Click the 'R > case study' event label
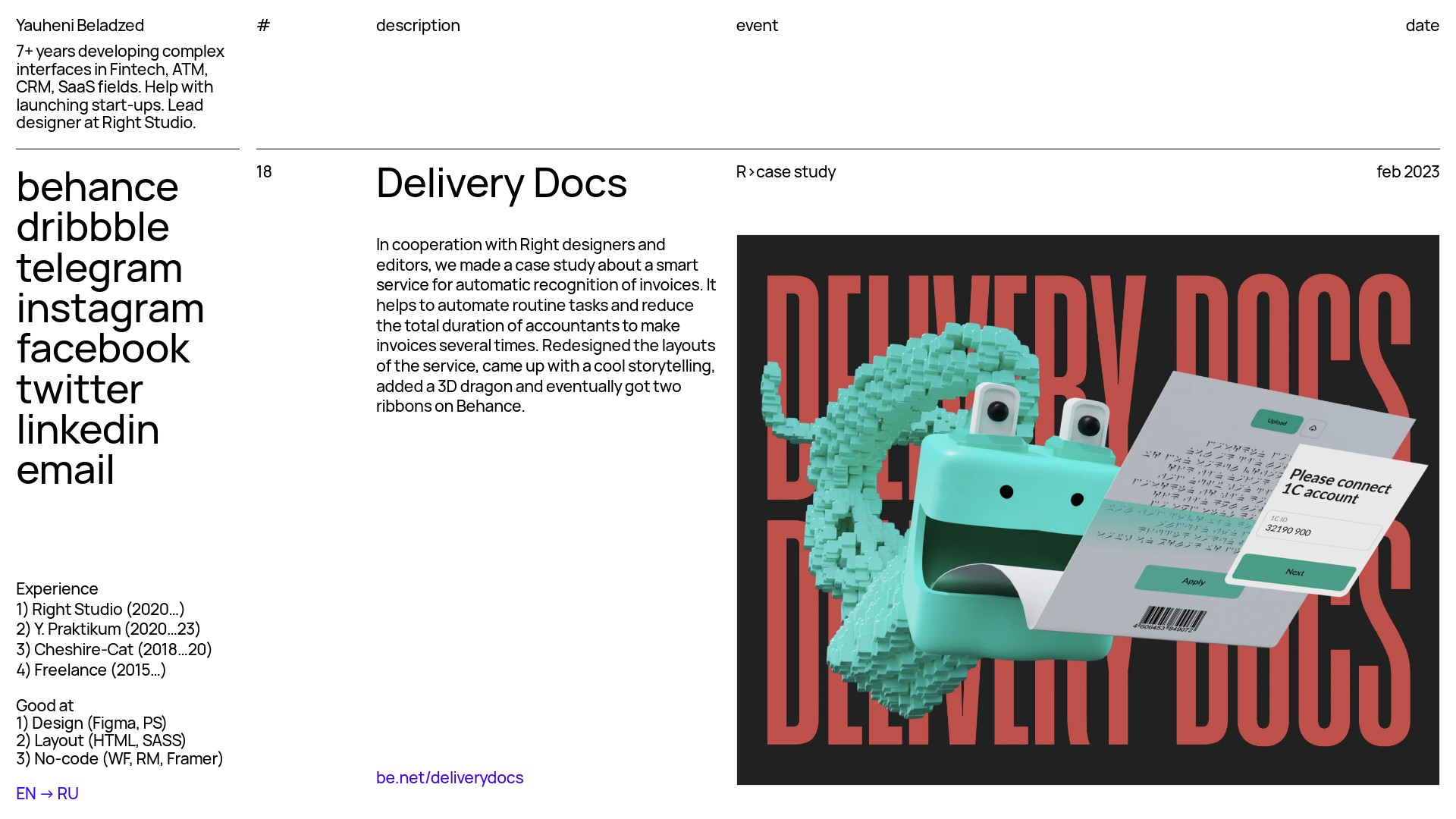The height and width of the screenshot is (819, 1456). click(x=786, y=172)
